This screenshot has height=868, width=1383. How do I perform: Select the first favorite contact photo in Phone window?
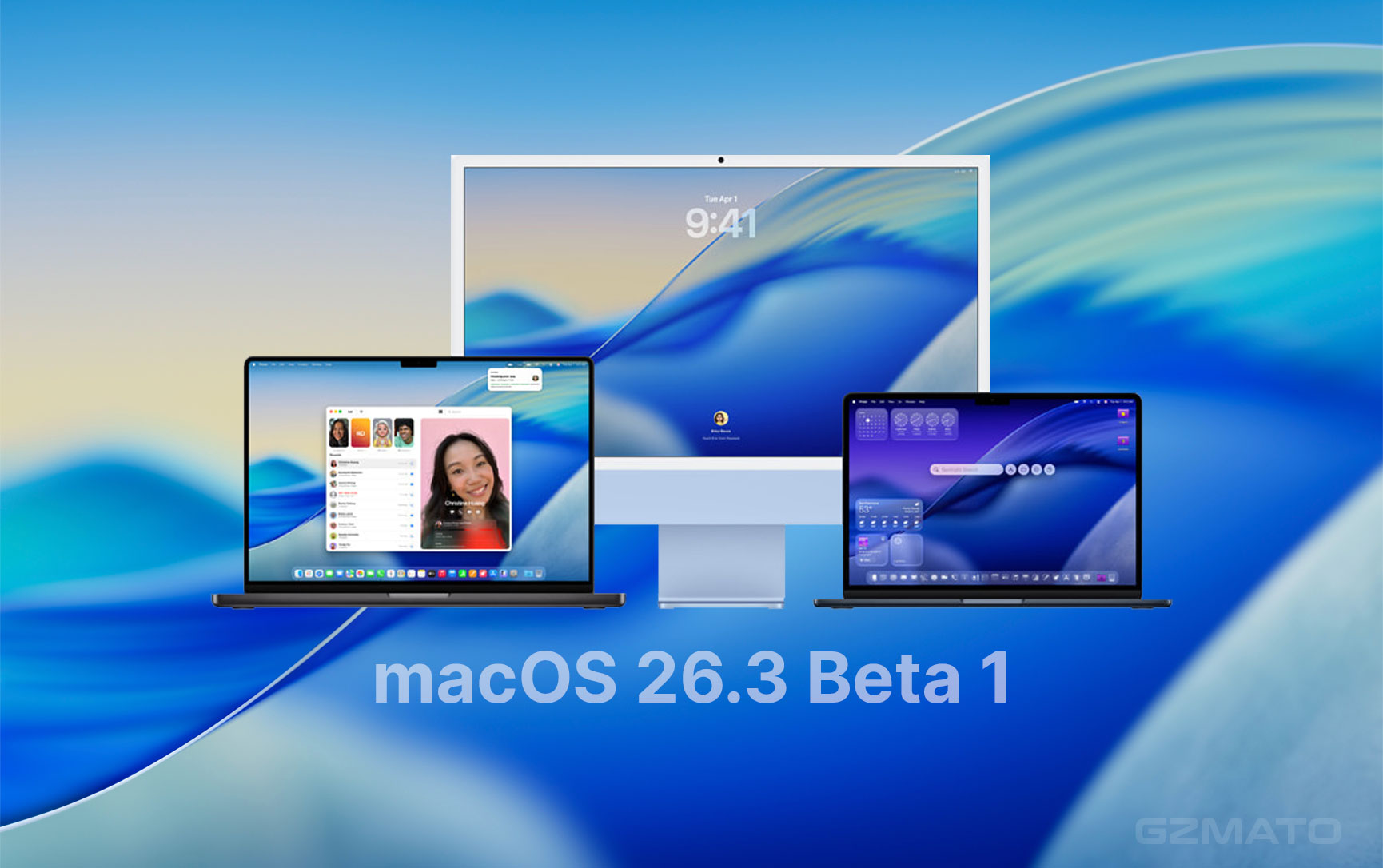[339, 432]
